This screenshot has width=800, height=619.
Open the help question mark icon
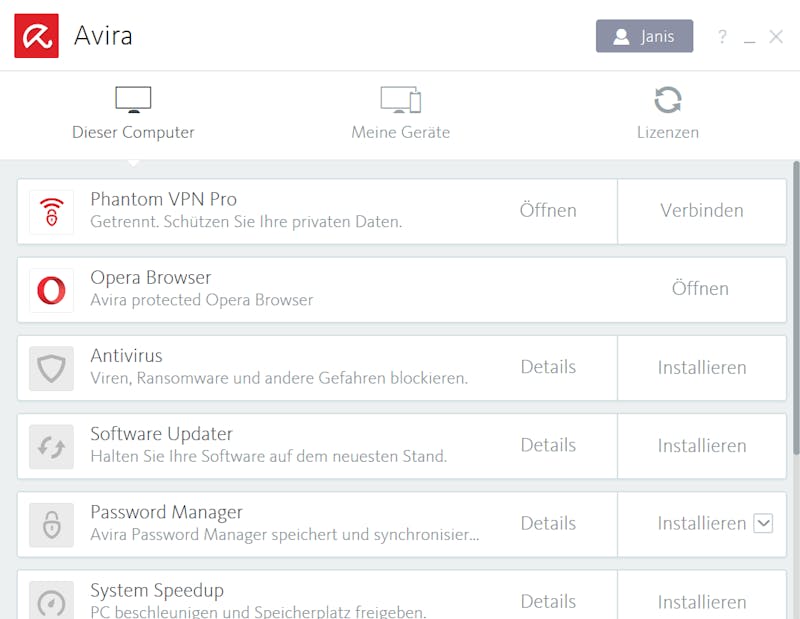coord(722,37)
